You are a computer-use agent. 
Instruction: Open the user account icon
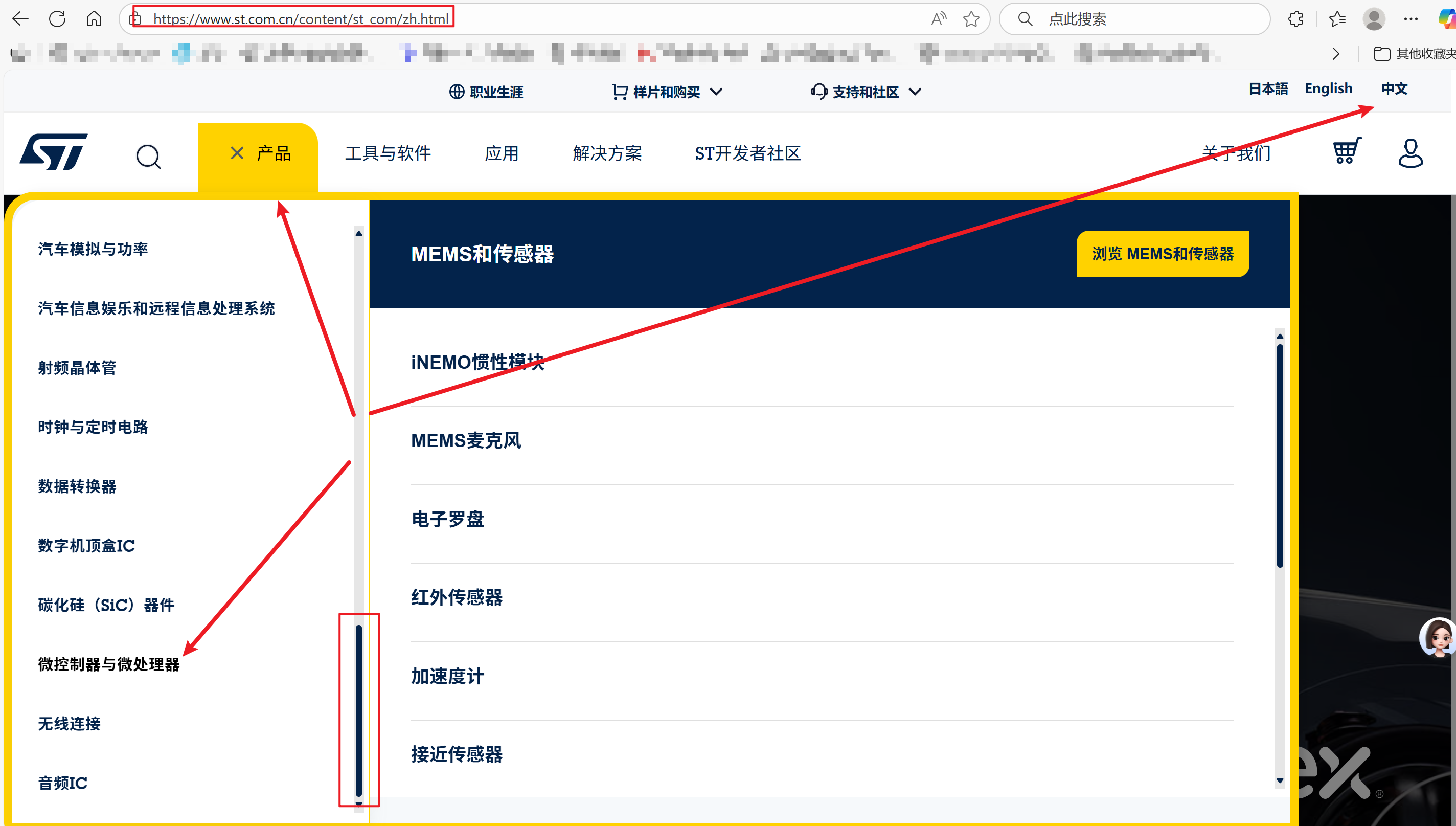(1410, 152)
